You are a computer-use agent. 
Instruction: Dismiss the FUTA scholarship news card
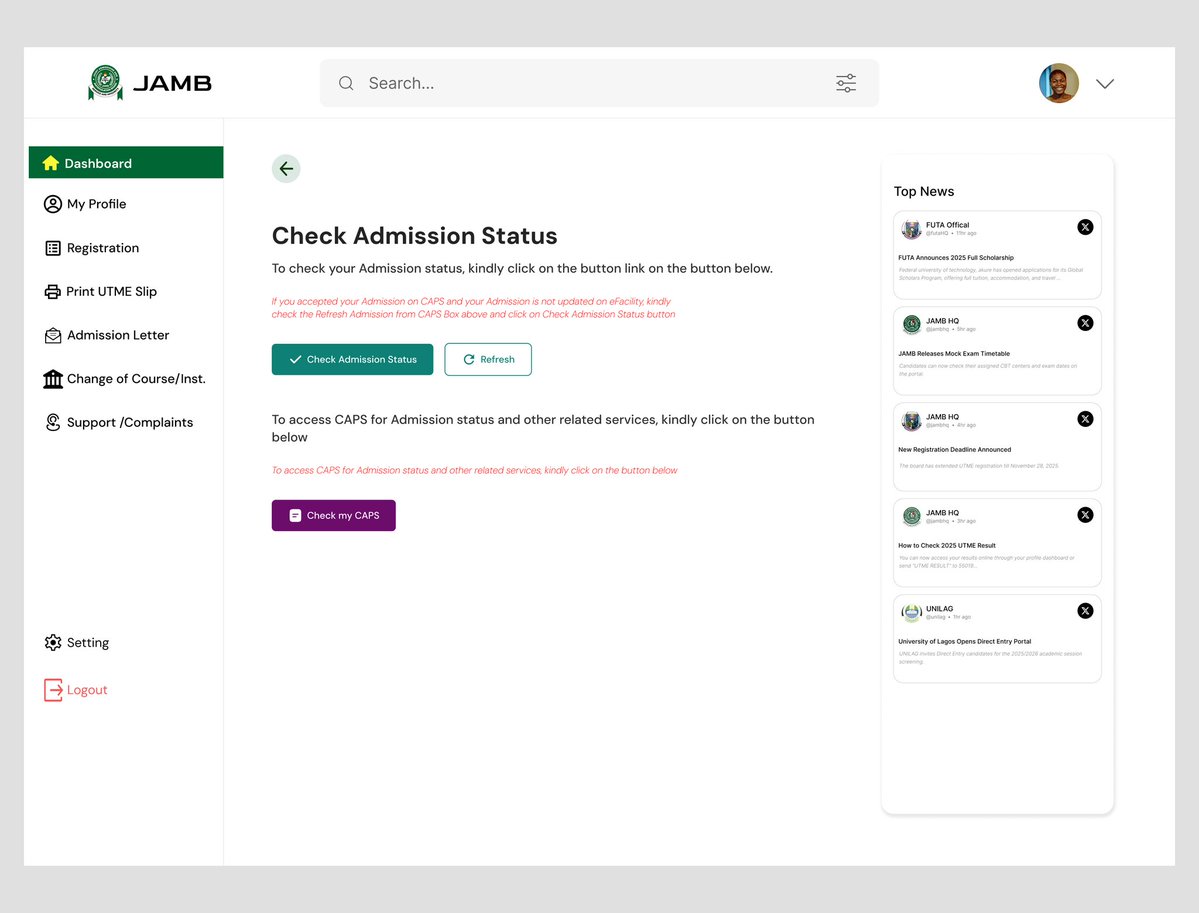tap(1085, 227)
